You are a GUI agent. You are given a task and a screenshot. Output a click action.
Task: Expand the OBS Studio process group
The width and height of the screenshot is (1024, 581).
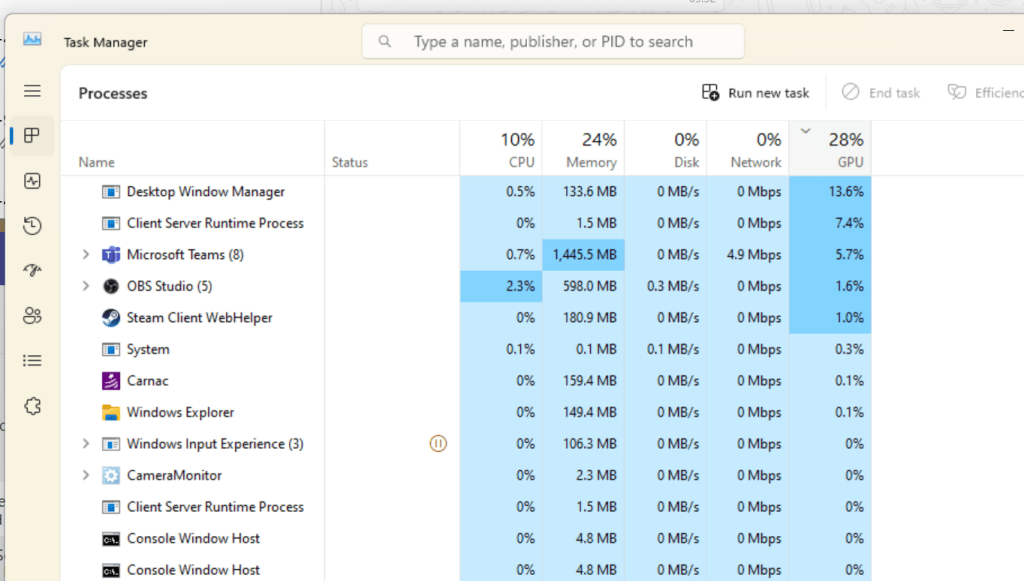coord(86,286)
